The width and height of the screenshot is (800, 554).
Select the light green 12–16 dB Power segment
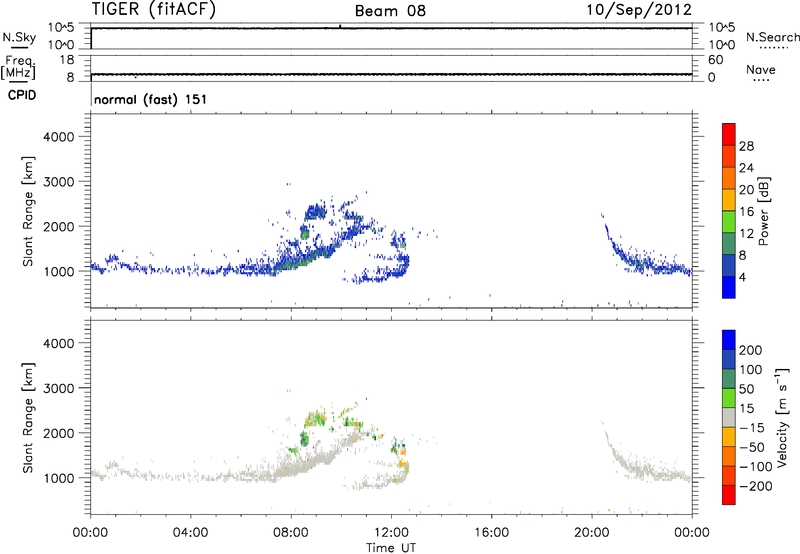tap(729, 222)
